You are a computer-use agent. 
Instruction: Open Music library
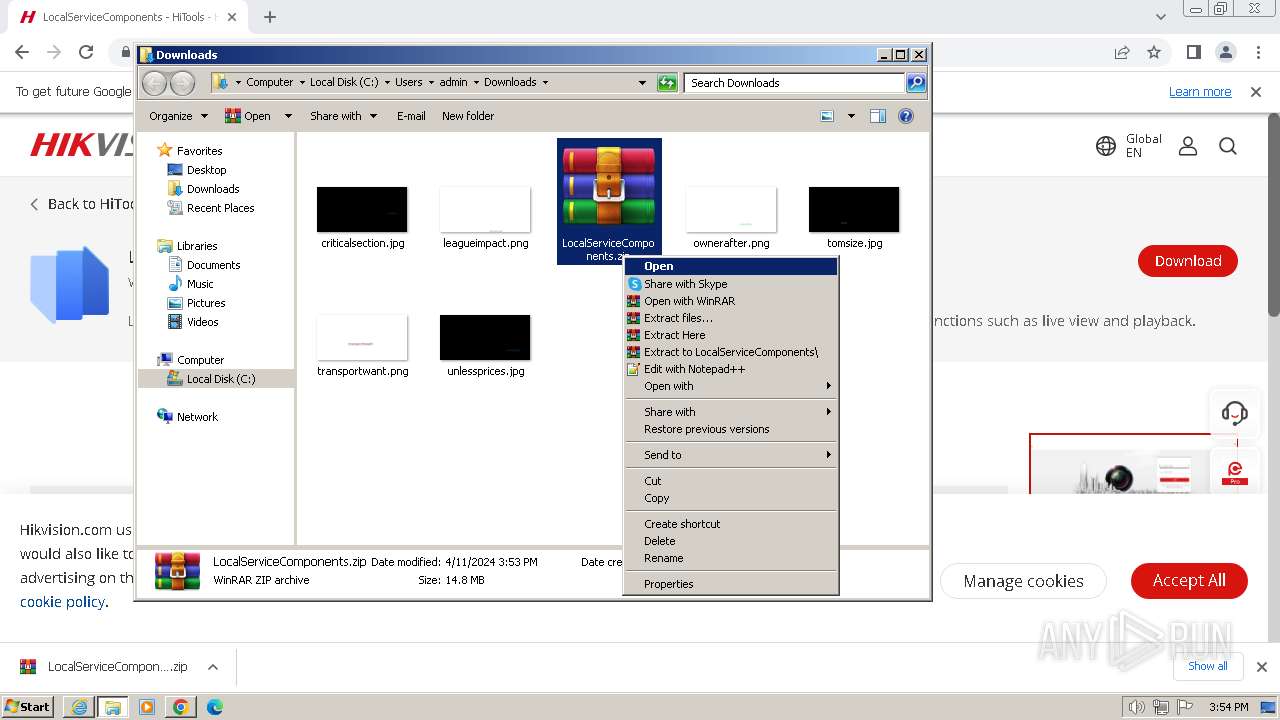200,284
